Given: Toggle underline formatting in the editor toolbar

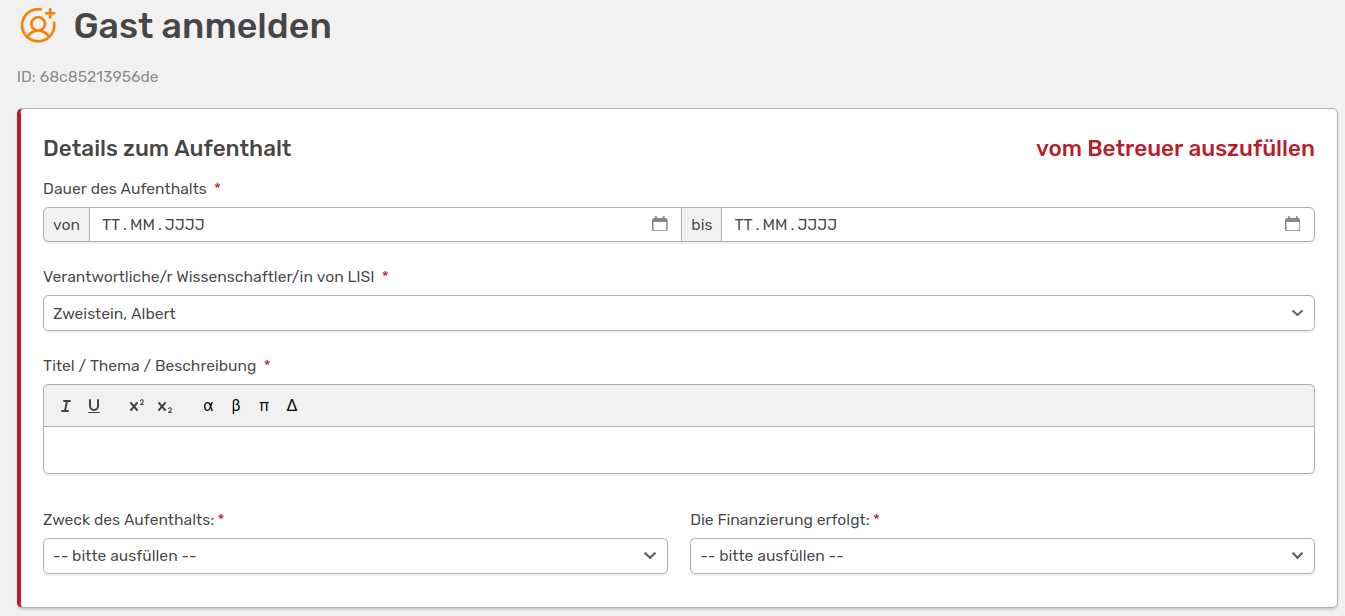Looking at the screenshot, I should (x=94, y=406).
